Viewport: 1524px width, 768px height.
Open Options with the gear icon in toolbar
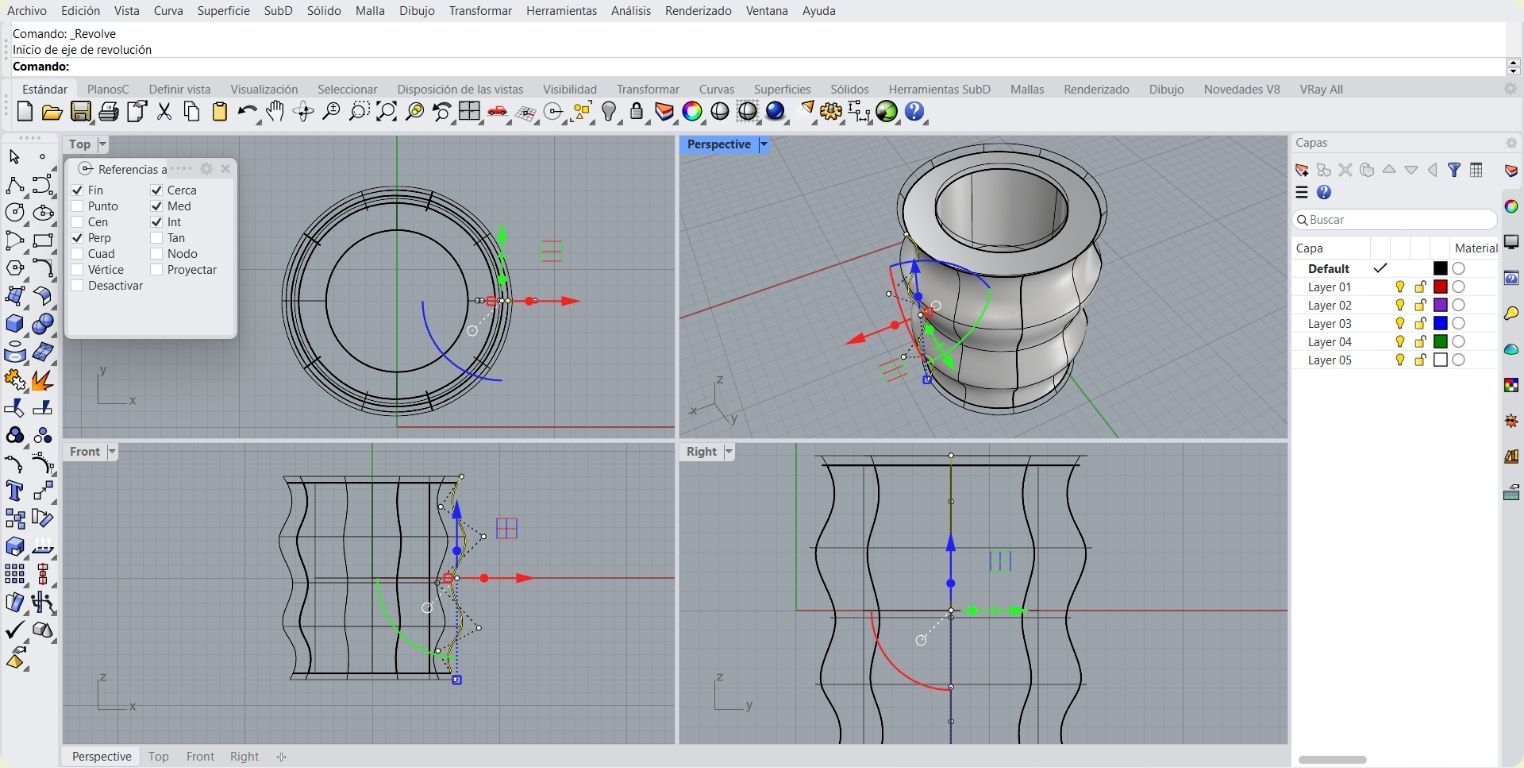pyautogui.click(x=831, y=112)
